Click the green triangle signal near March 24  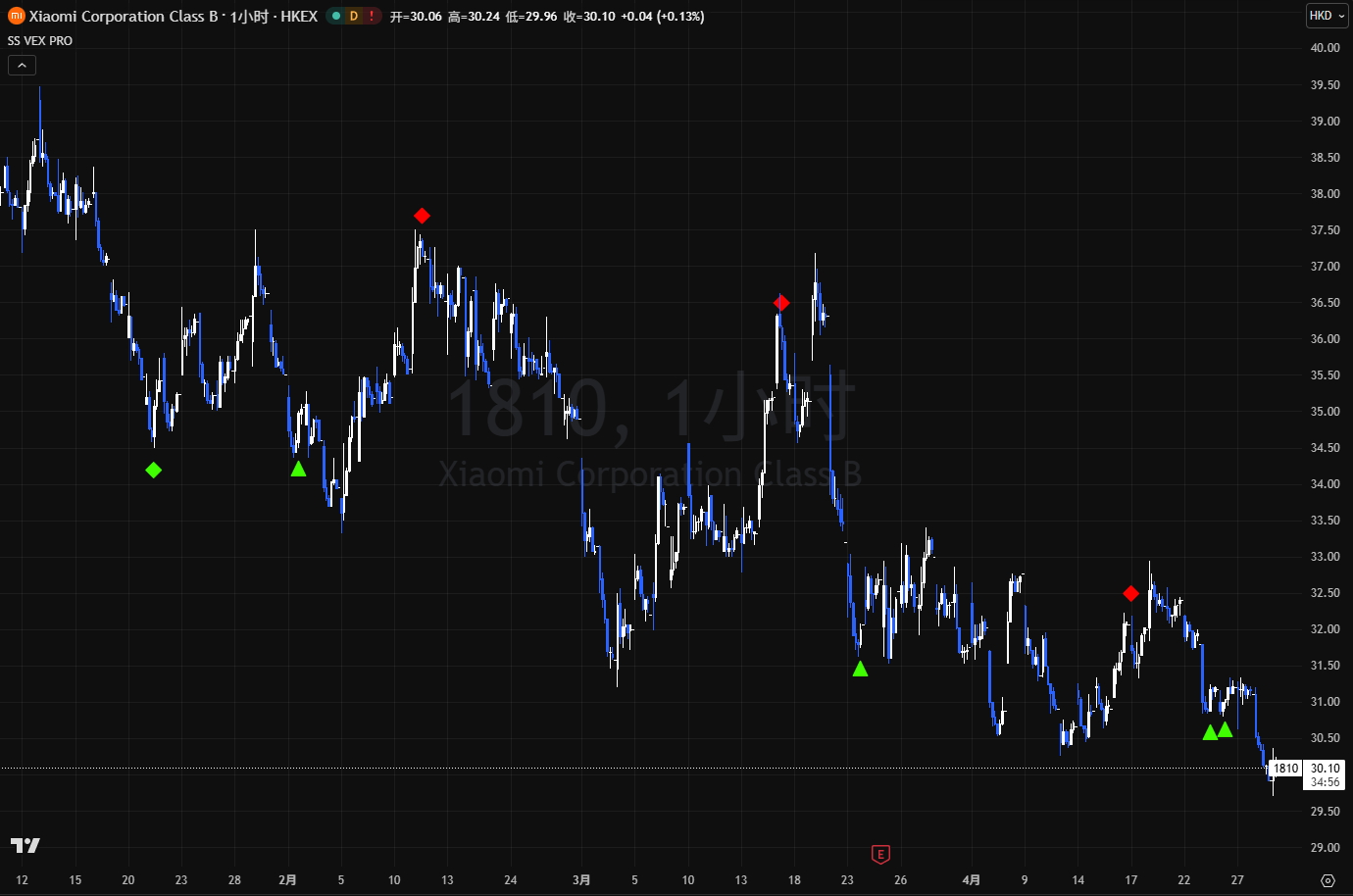860,669
